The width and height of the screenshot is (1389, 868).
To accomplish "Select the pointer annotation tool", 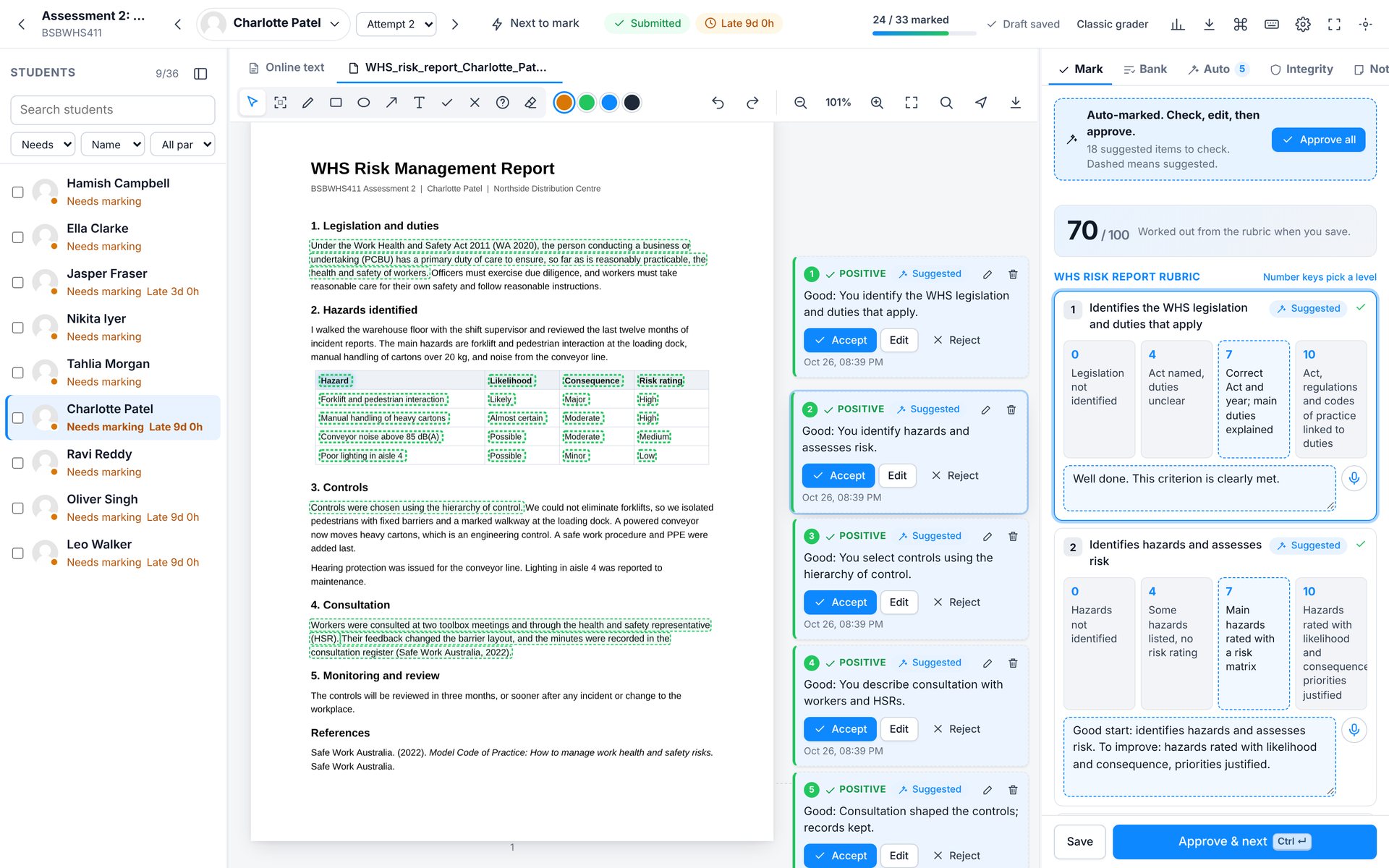I will click(x=252, y=103).
